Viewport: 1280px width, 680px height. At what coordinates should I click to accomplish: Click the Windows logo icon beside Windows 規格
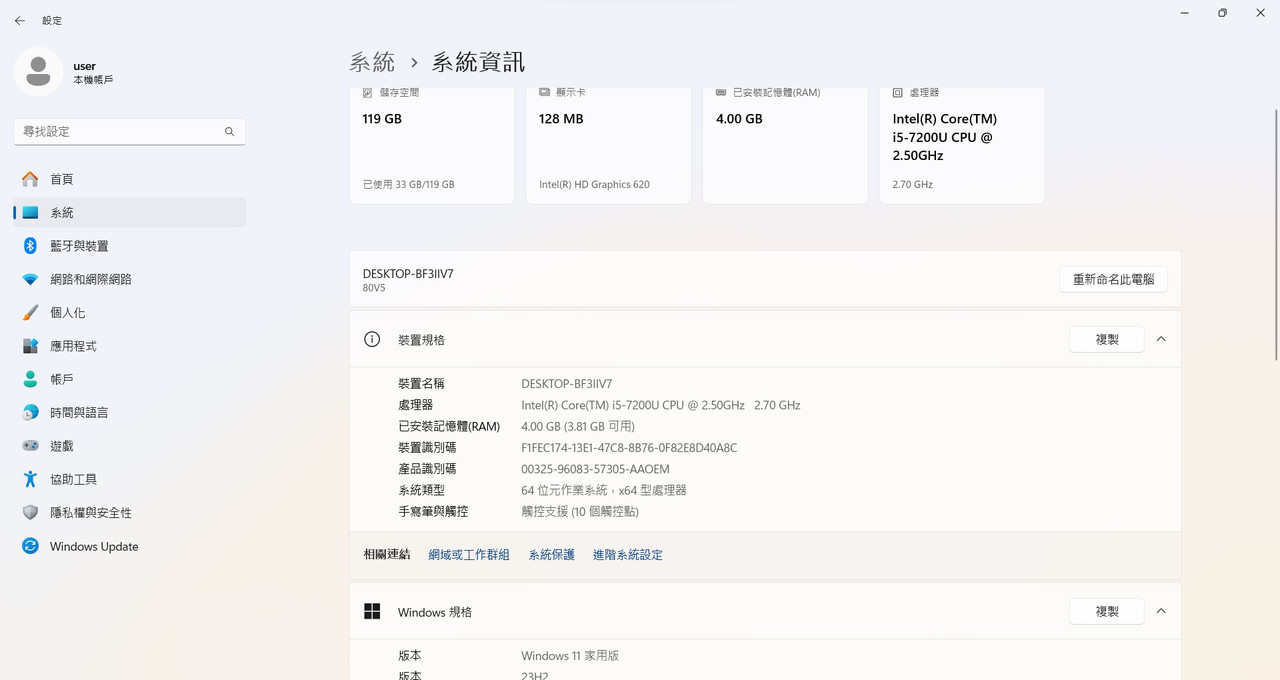tap(372, 611)
